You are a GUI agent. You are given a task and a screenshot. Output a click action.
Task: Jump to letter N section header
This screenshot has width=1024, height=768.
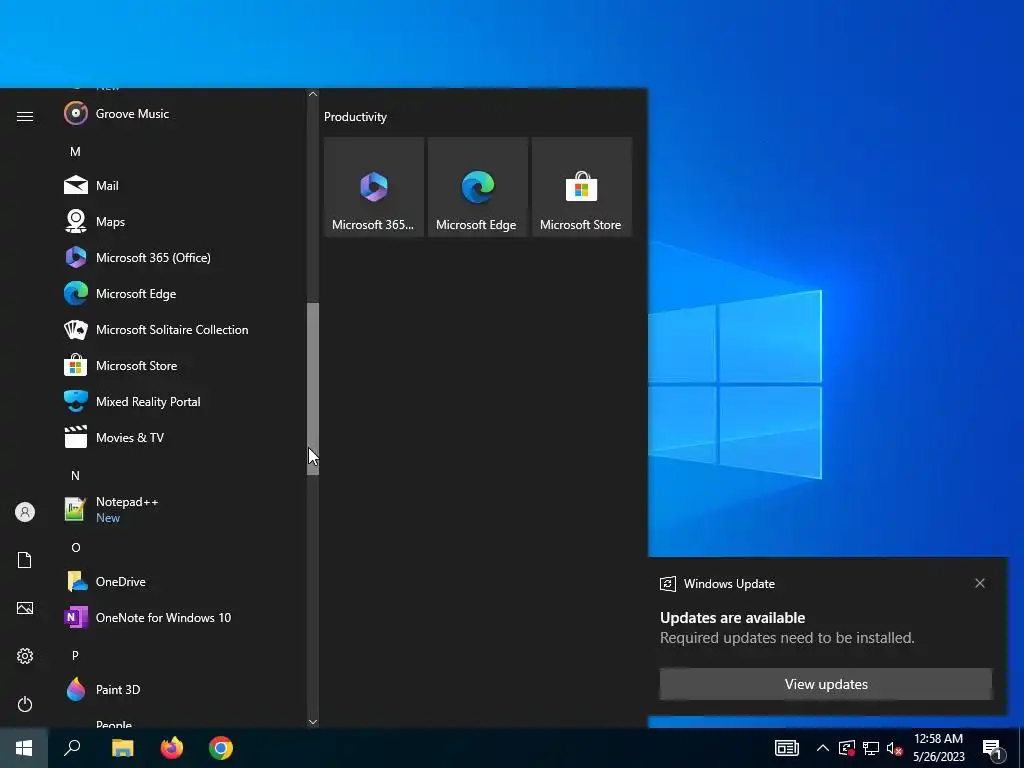coord(75,475)
